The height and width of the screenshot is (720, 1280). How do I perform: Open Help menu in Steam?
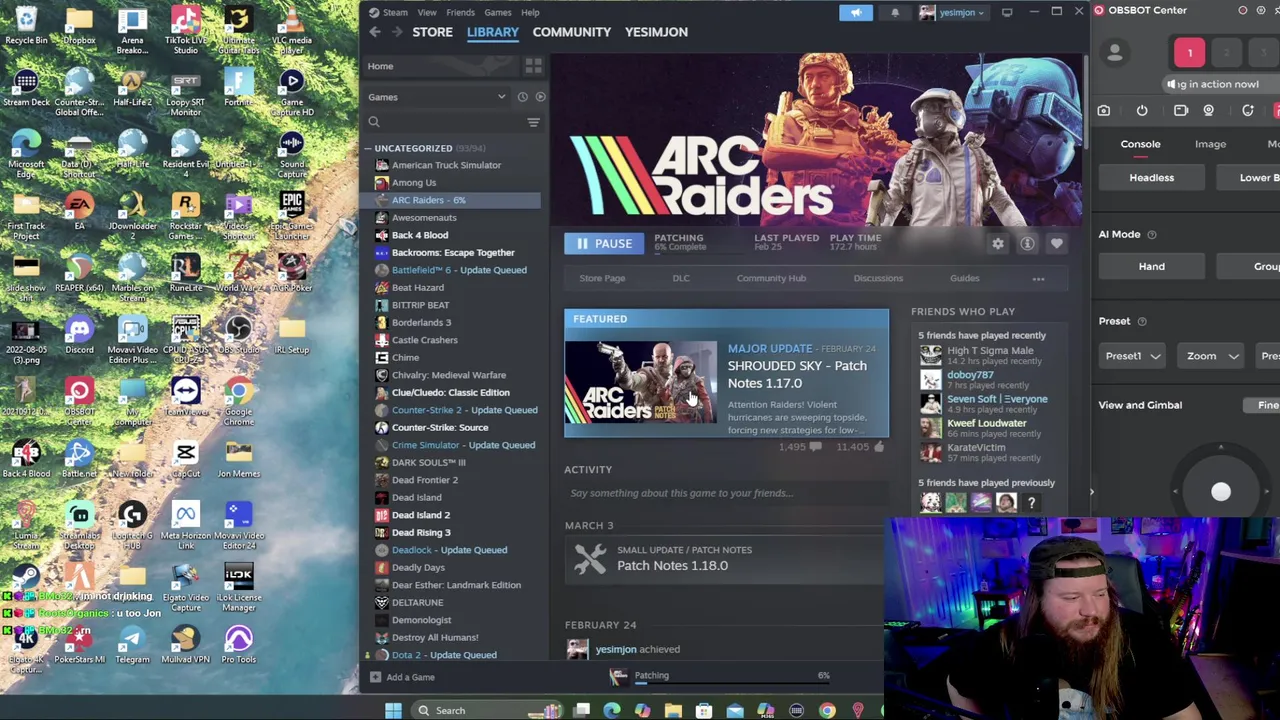click(530, 13)
